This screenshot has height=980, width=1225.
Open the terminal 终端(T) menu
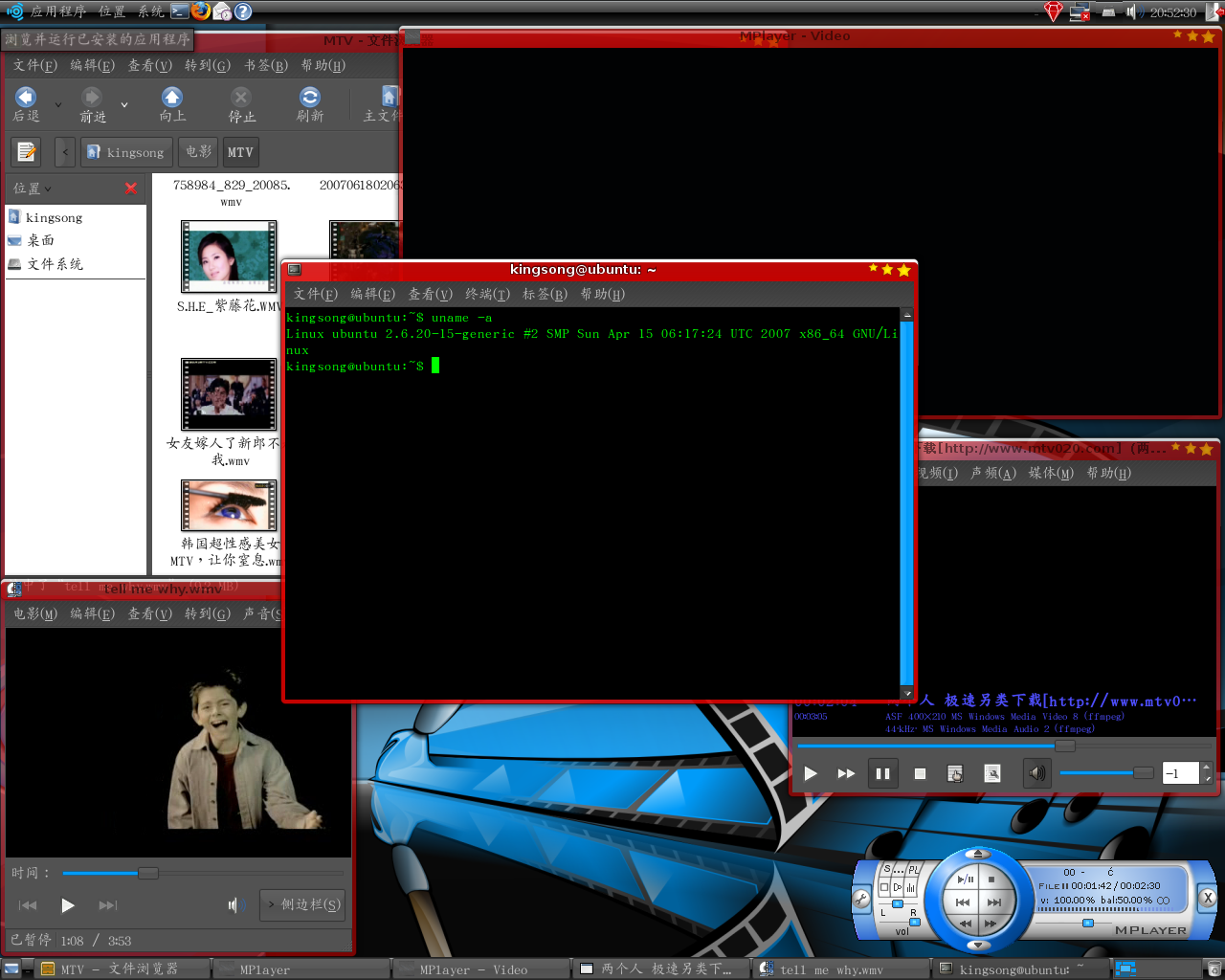point(487,294)
